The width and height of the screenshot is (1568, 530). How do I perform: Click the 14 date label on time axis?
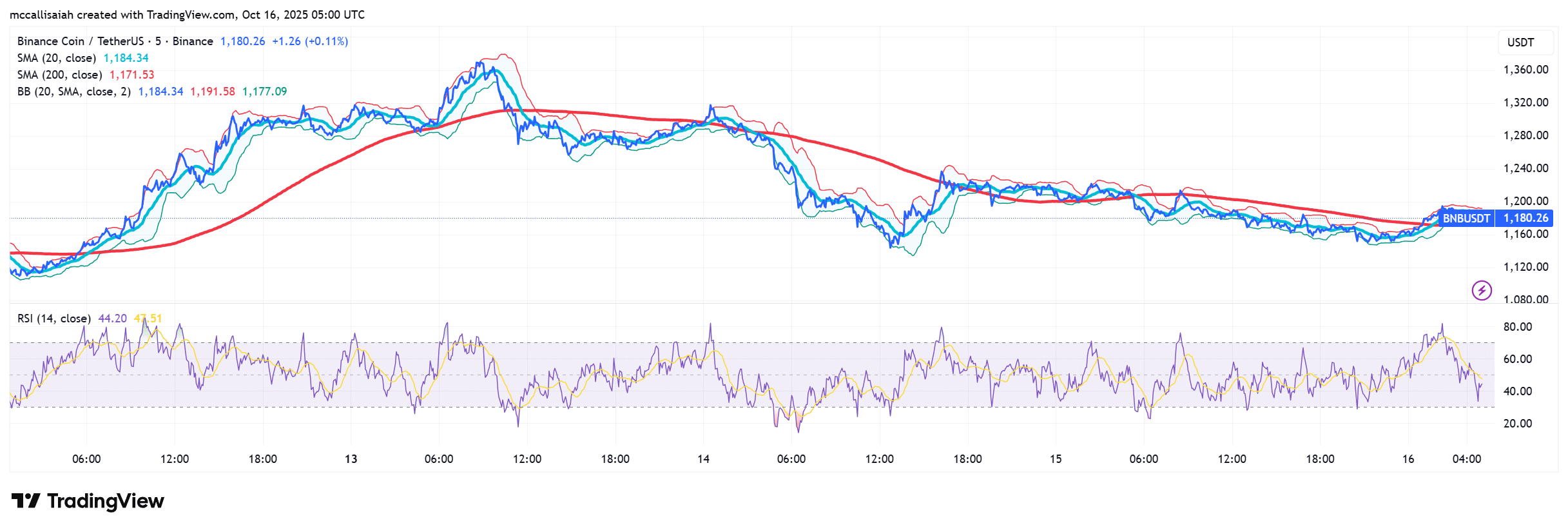click(703, 459)
